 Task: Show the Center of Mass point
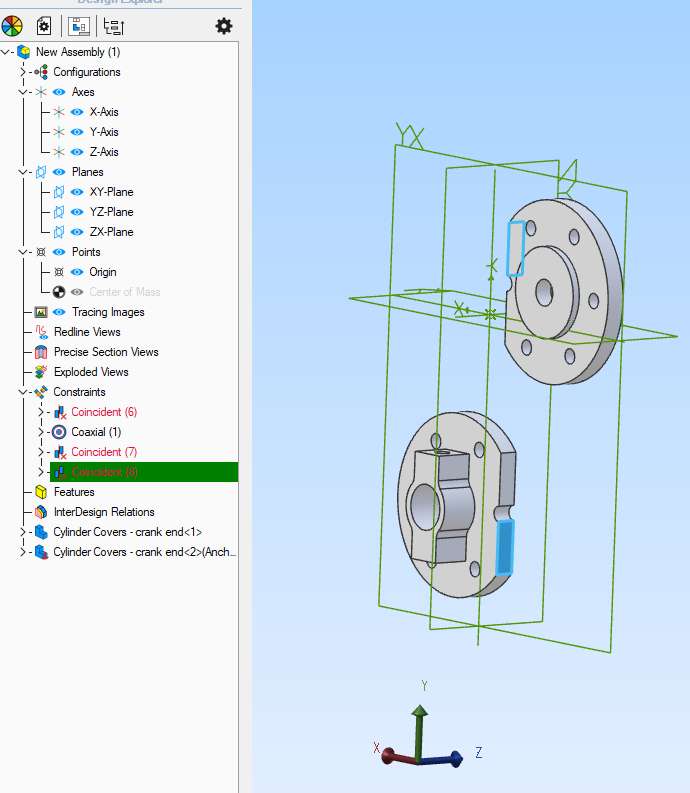[77, 292]
